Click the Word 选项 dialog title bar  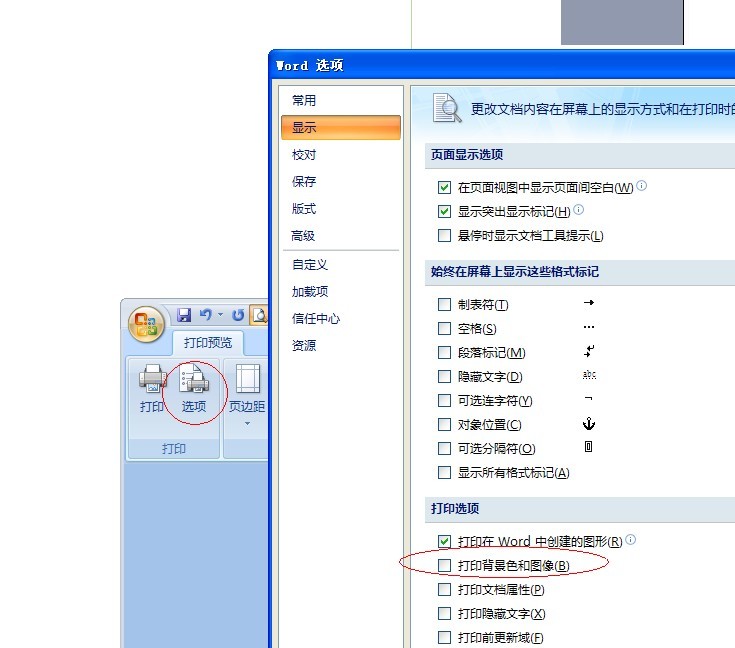pos(502,65)
